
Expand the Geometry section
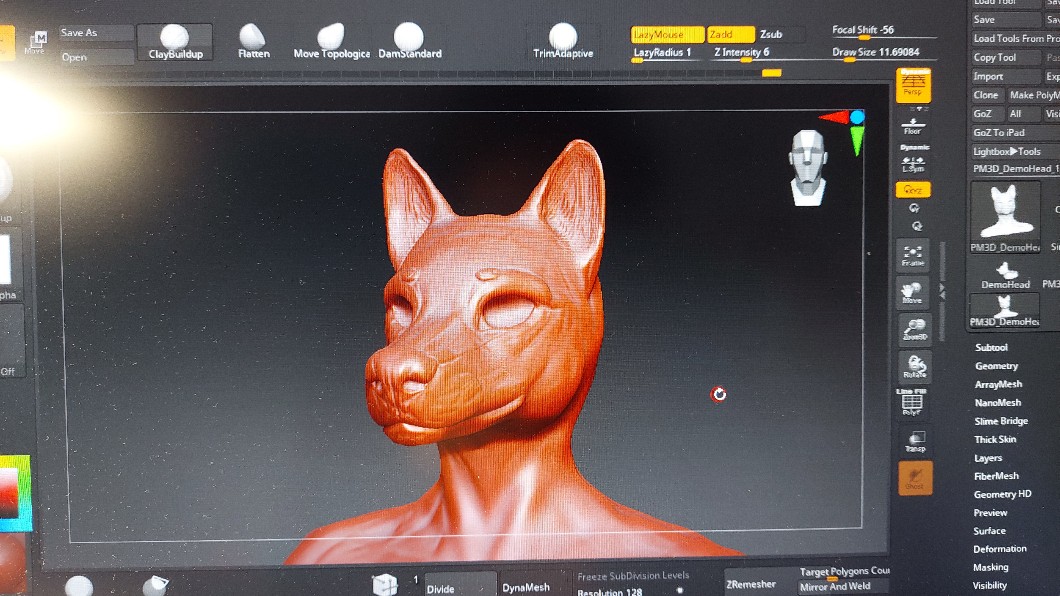[996, 366]
